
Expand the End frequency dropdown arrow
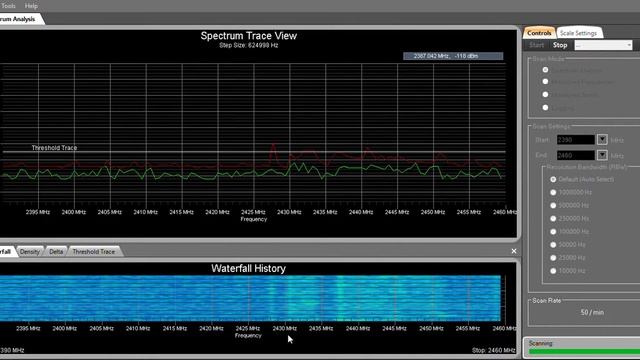point(602,155)
